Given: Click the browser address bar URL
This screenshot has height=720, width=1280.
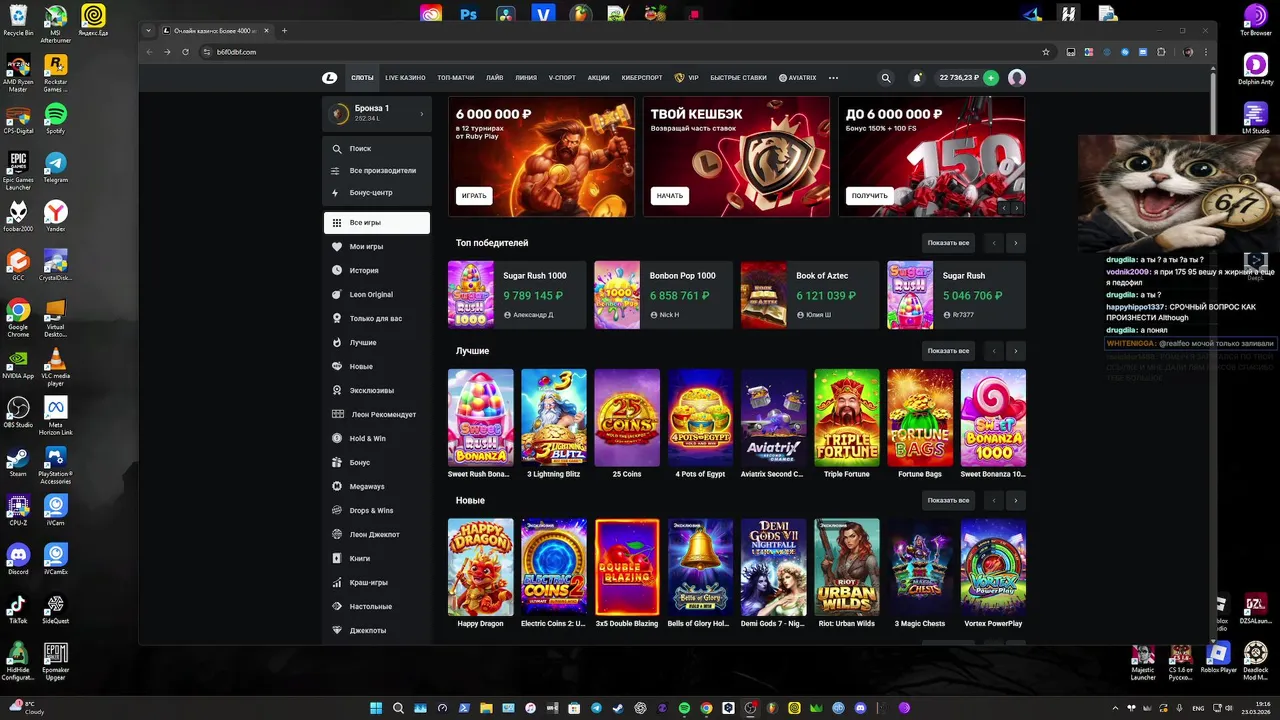Looking at the screenshot, I should 237,52.
